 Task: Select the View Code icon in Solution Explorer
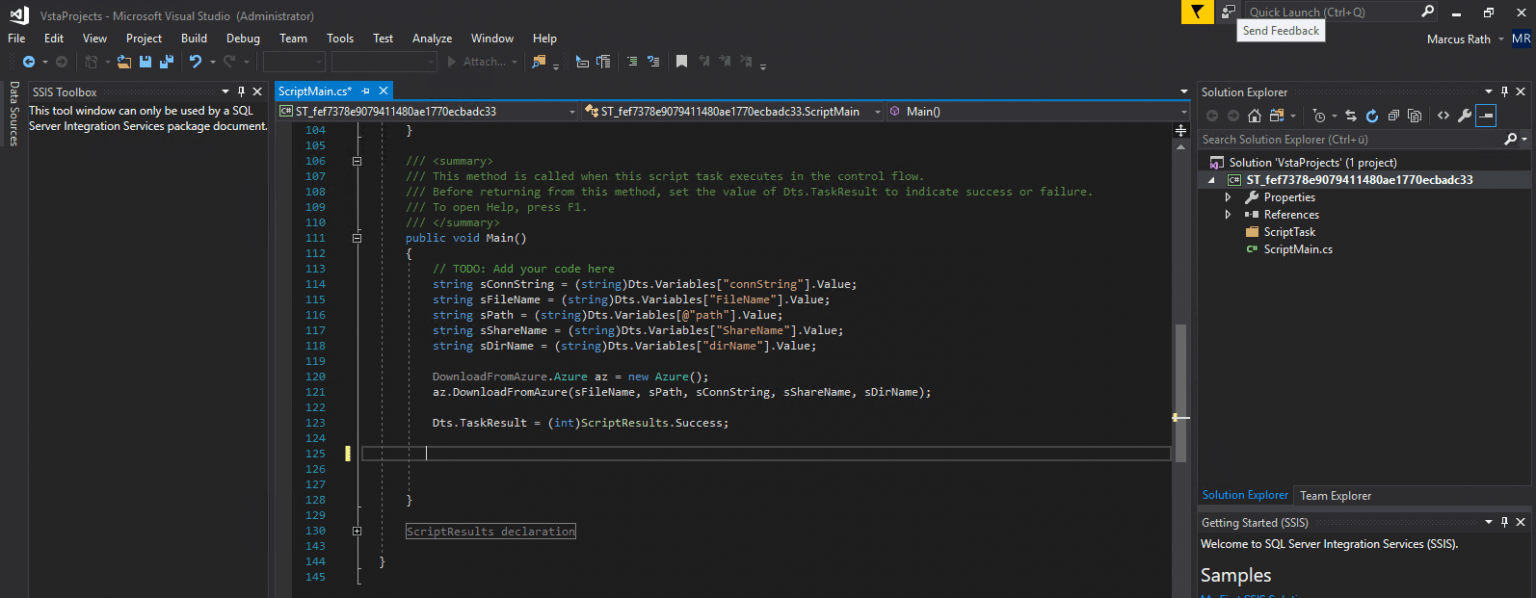(x=1445, y=115)
